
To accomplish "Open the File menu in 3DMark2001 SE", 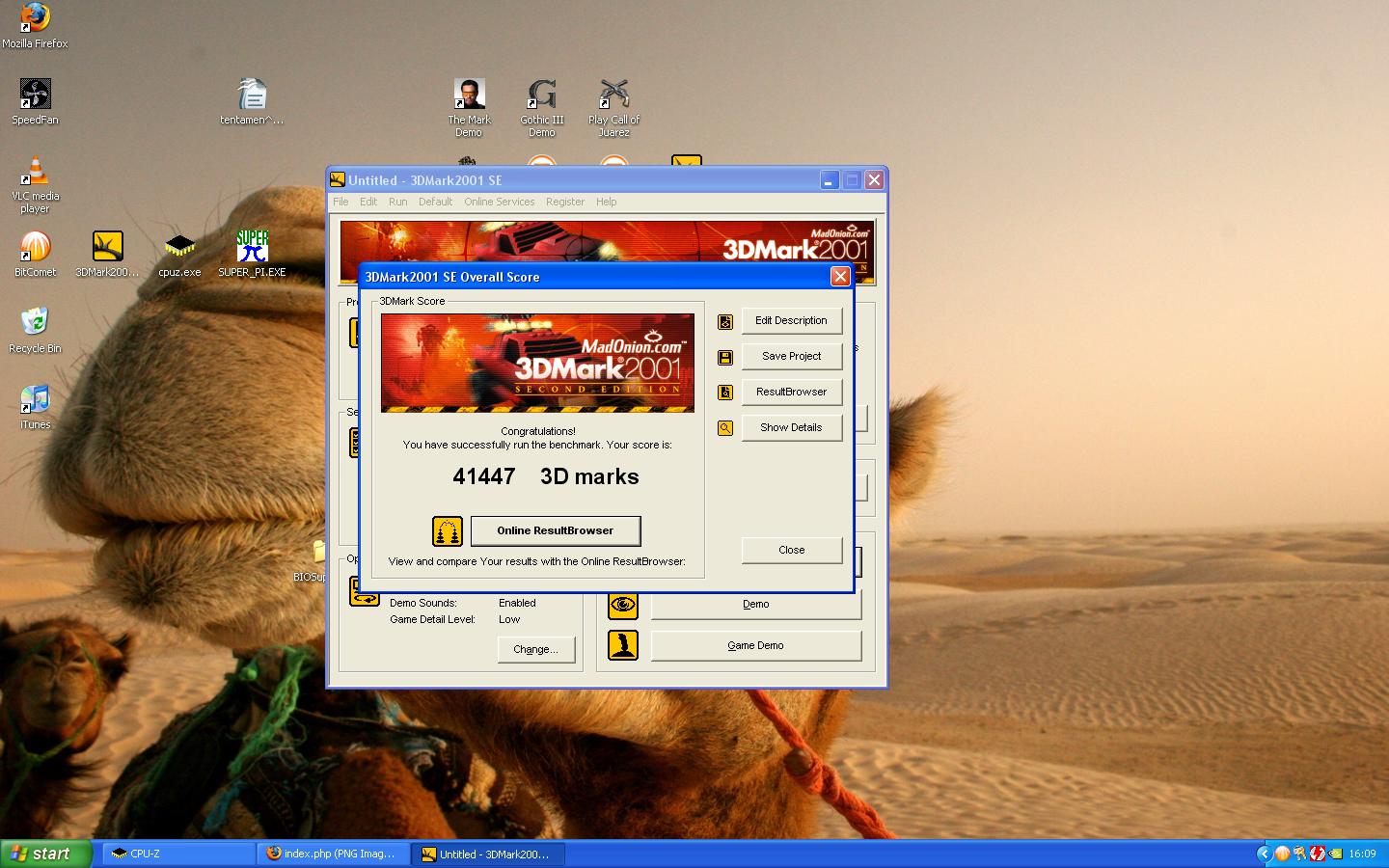I will [x=340, y=202].
